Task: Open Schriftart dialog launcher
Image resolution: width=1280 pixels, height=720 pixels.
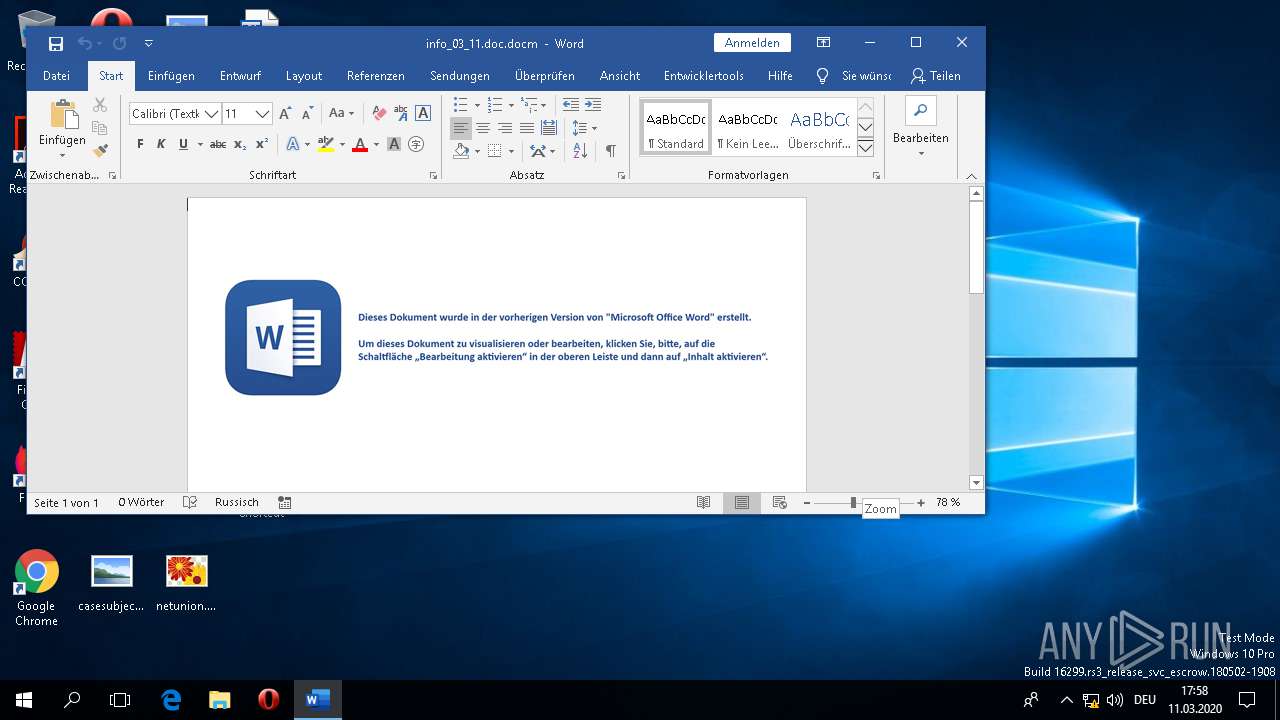Action: click(433, 175)
